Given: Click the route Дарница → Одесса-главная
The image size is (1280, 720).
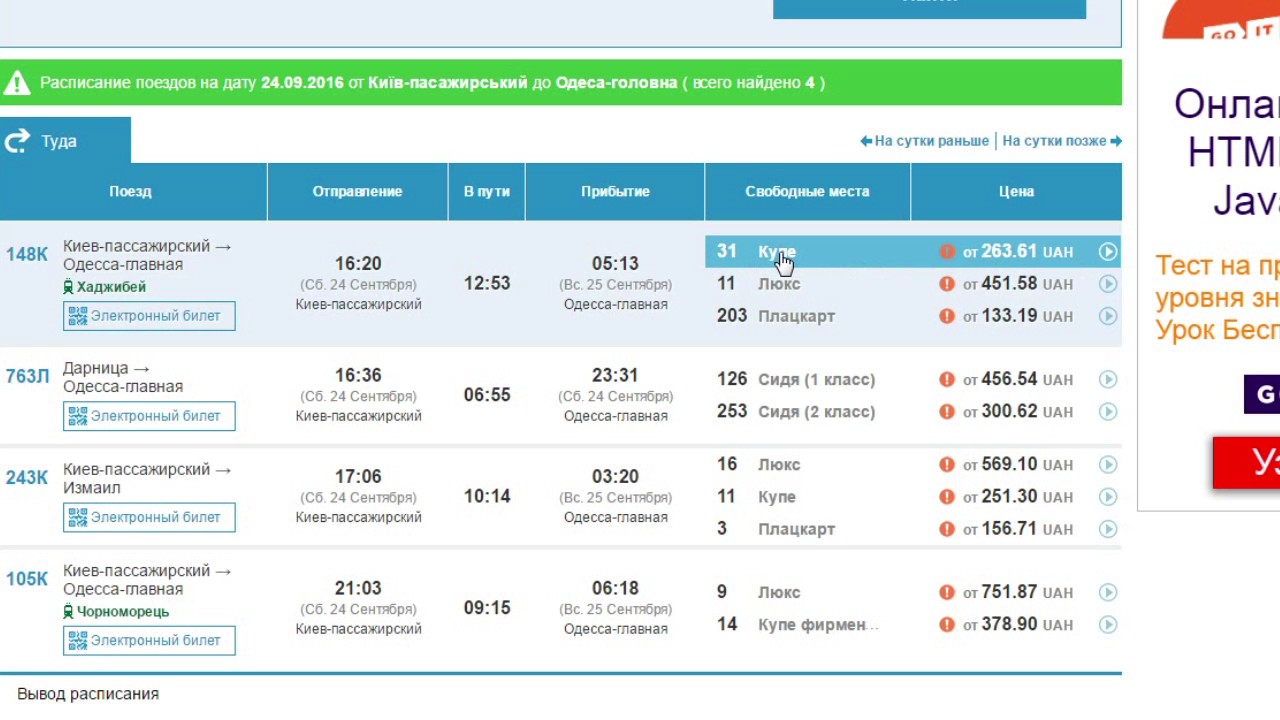Looking at the screenshot, I should click(x=123, y=377).
